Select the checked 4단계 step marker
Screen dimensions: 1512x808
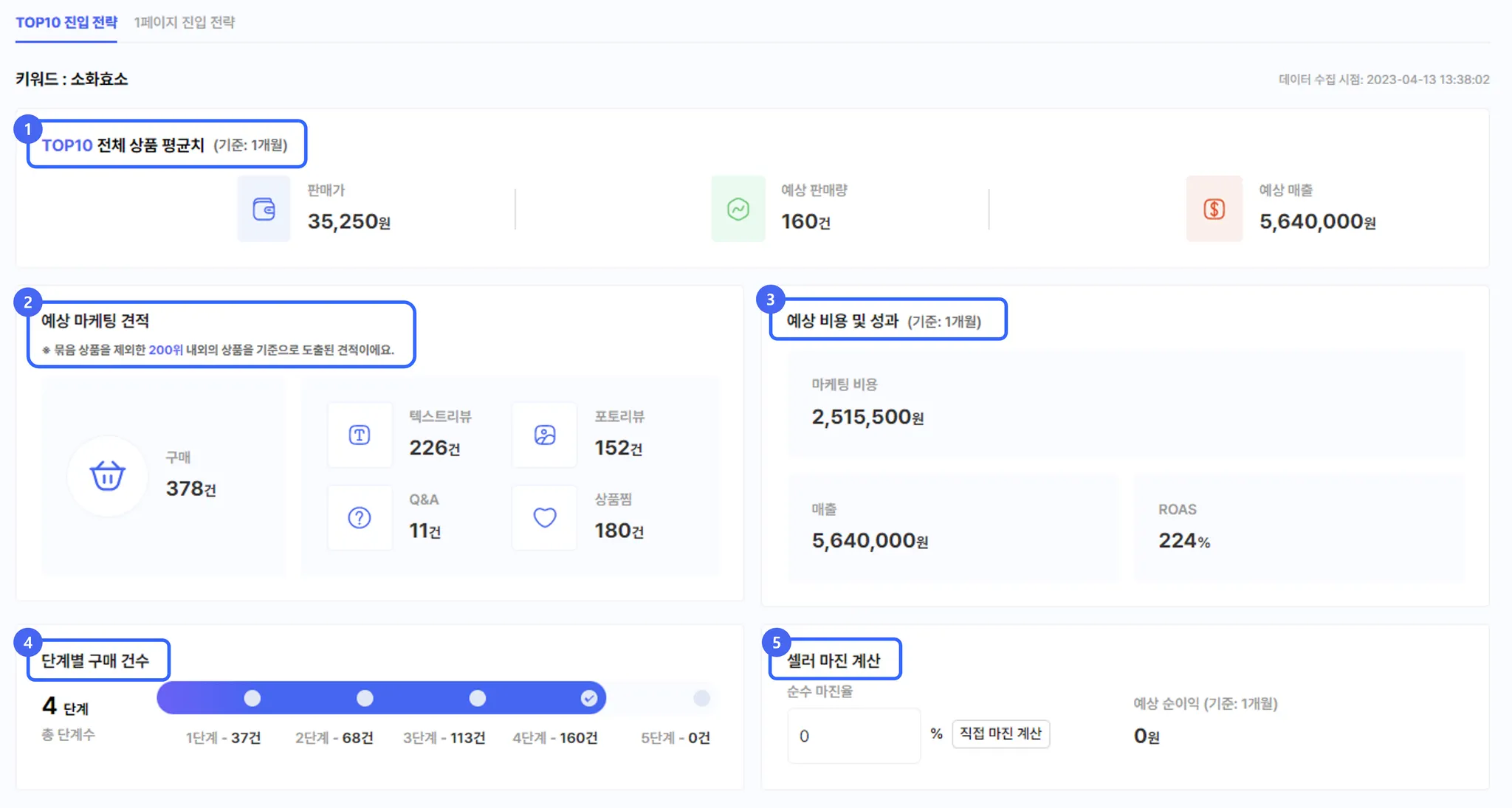click(588, 698)
